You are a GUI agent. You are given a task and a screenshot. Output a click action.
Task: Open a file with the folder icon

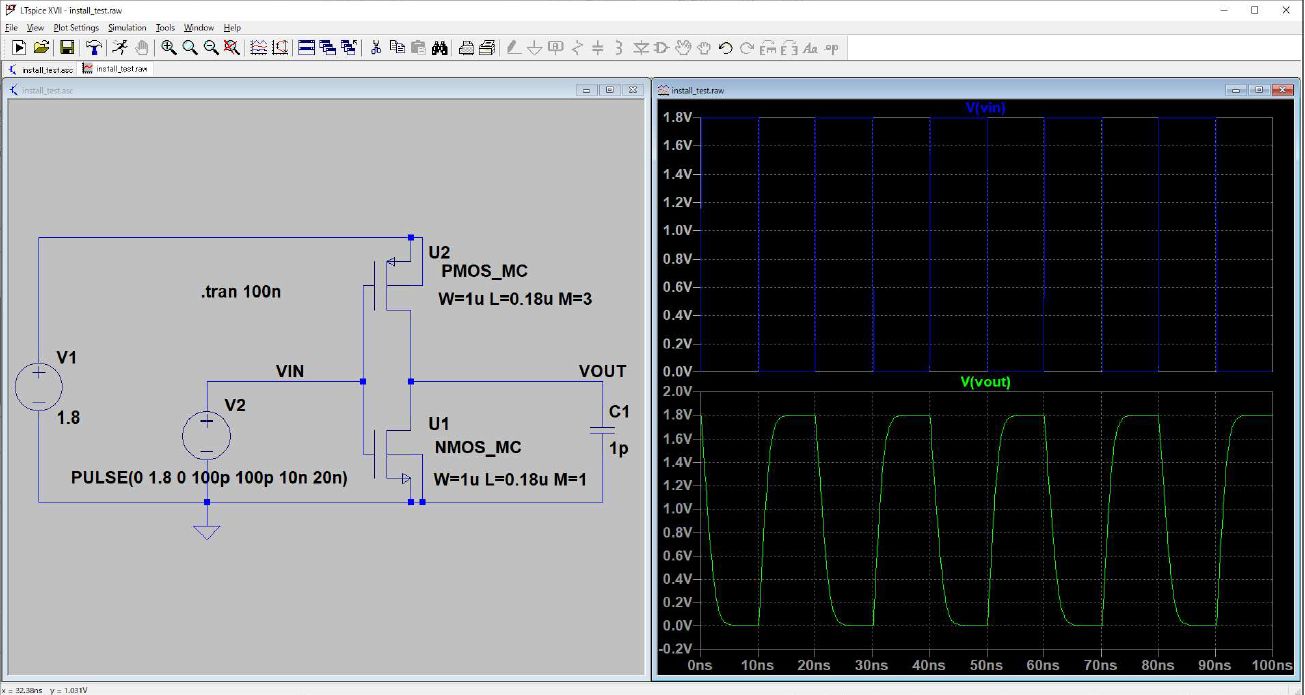tap(41, 47)
